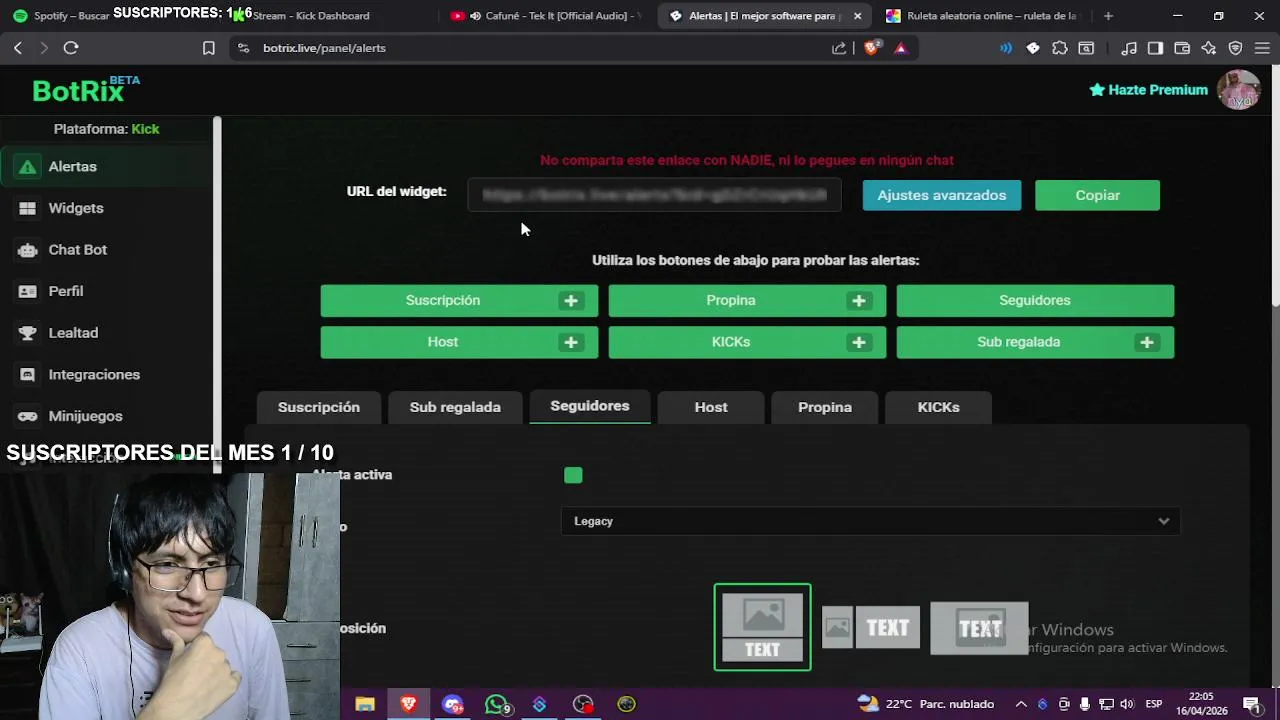Open a new browser tab

[1108, 16]
